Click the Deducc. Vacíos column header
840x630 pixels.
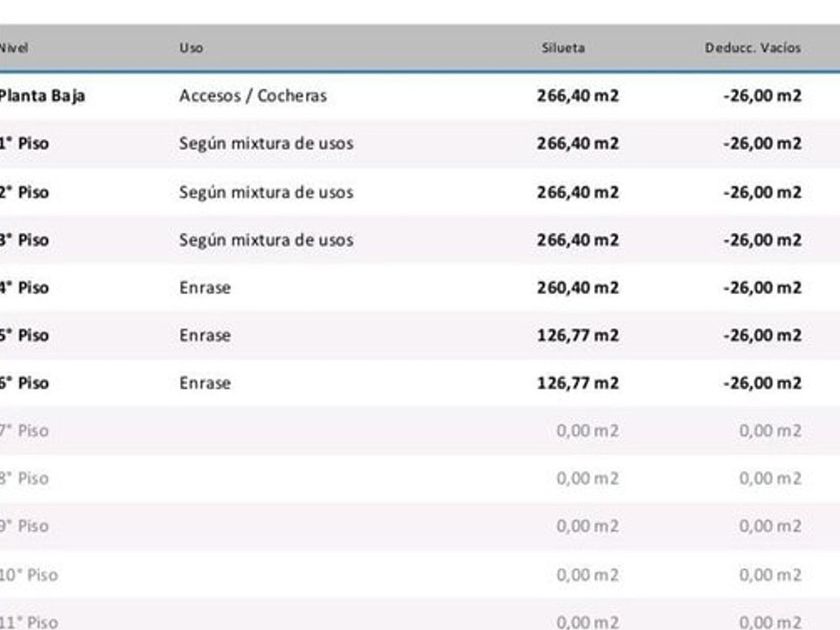pos(753,48)
